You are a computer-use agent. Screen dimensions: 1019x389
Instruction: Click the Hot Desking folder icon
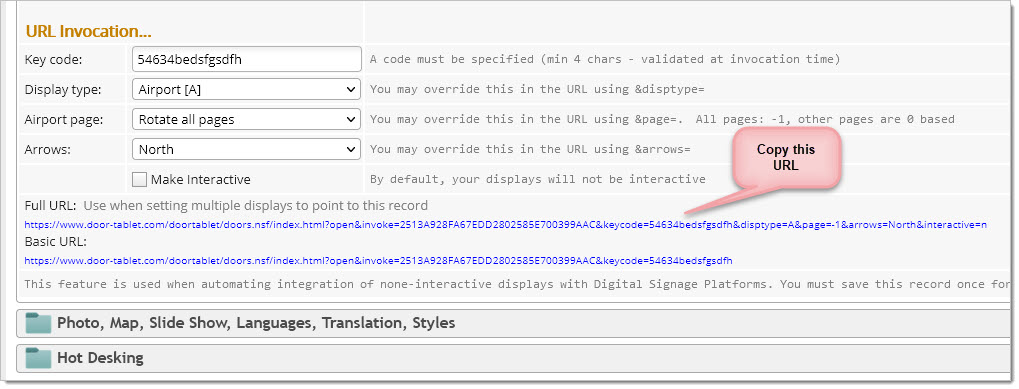38,358
